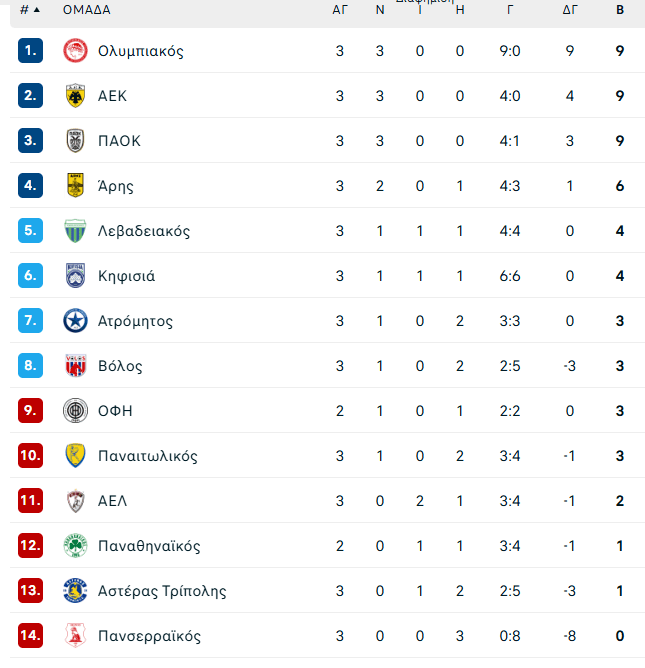Select the ΑΓ matches-played column header
The height and width of the screenshot is (668, 645).
[340, 9]
